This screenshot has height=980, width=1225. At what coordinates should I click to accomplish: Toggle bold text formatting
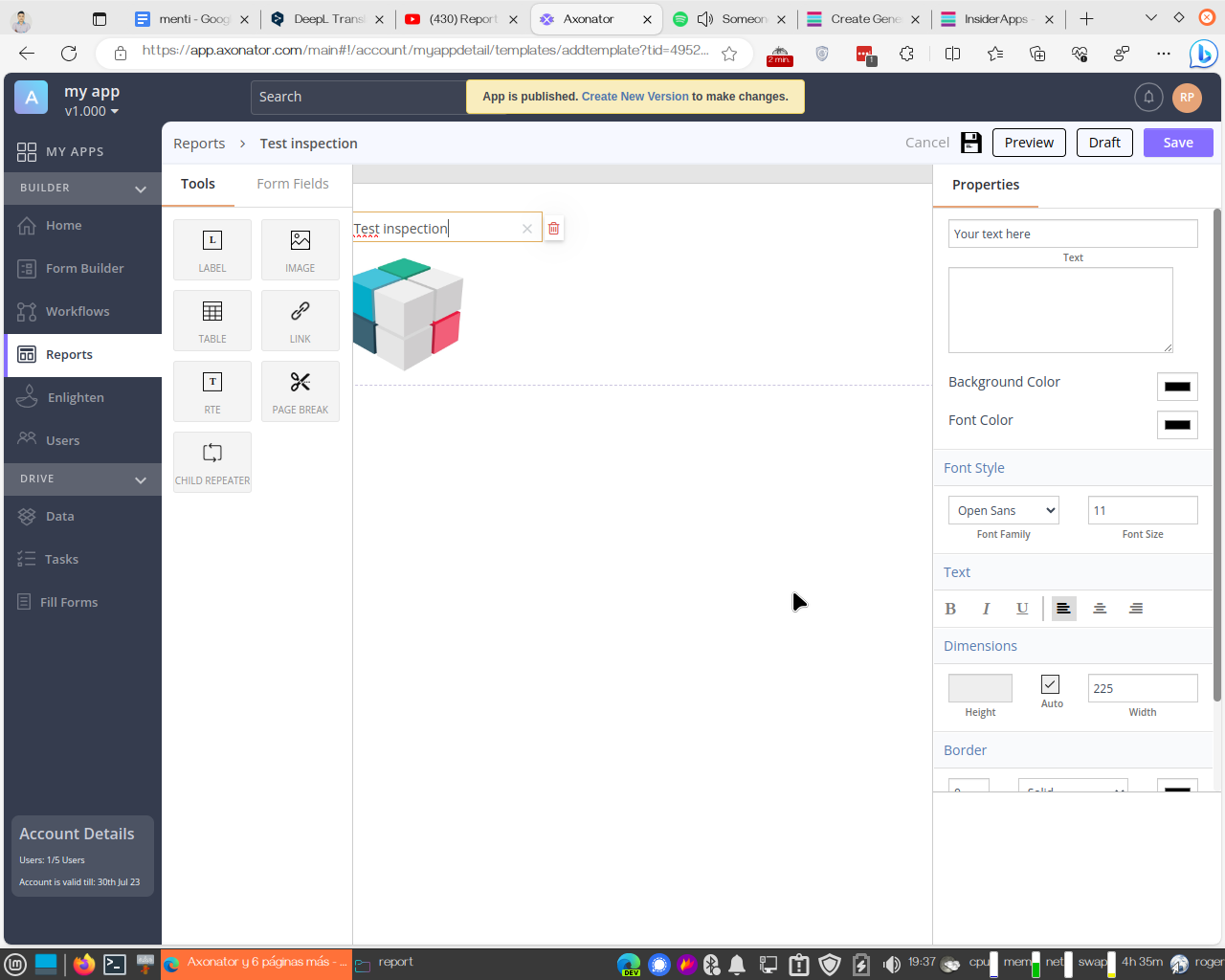click(950, 609)
